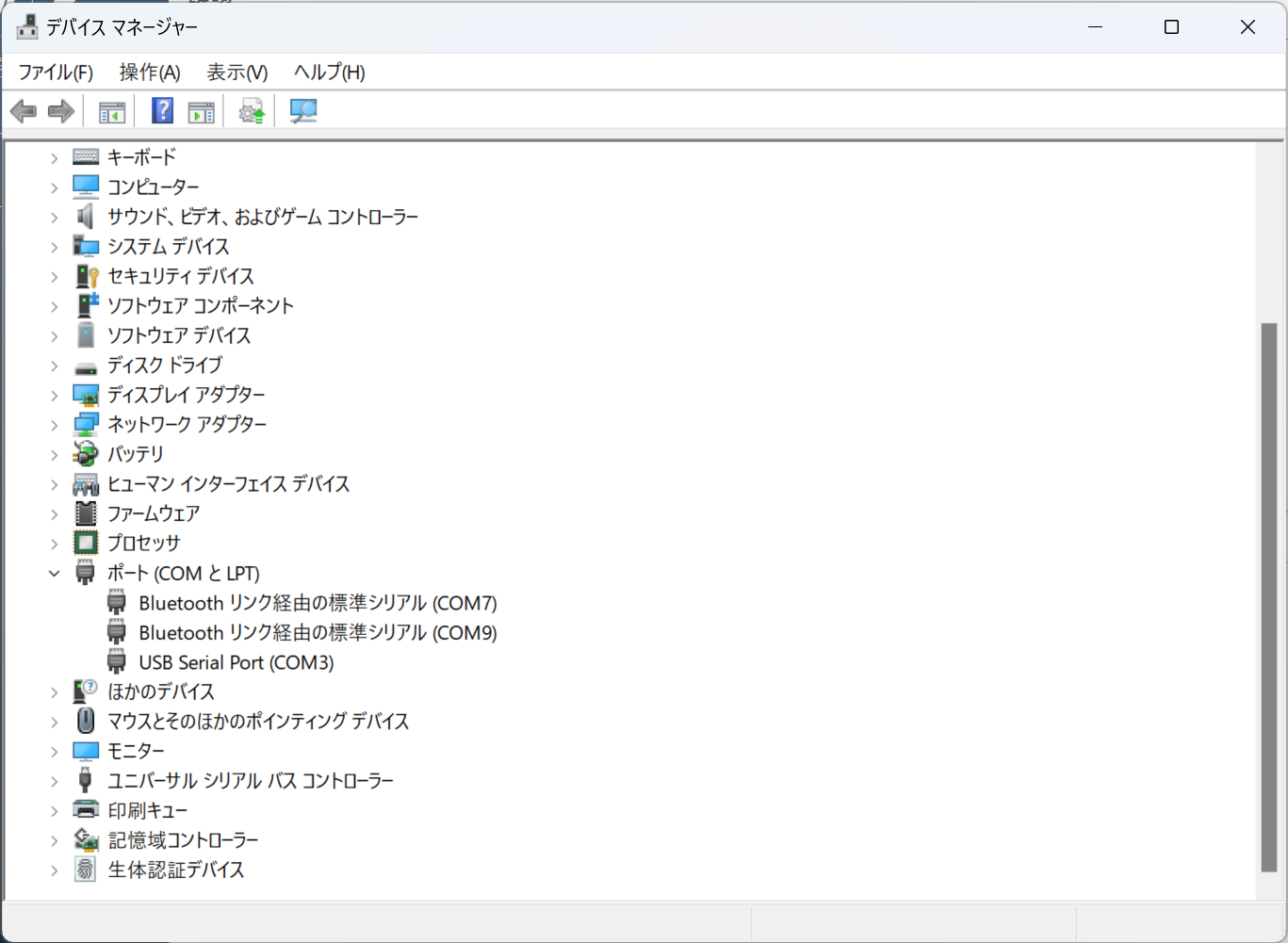This screenshot has height=943, width=1288.
Task: Expand the ネットワーク アダプター category
Action: (54, 424)
